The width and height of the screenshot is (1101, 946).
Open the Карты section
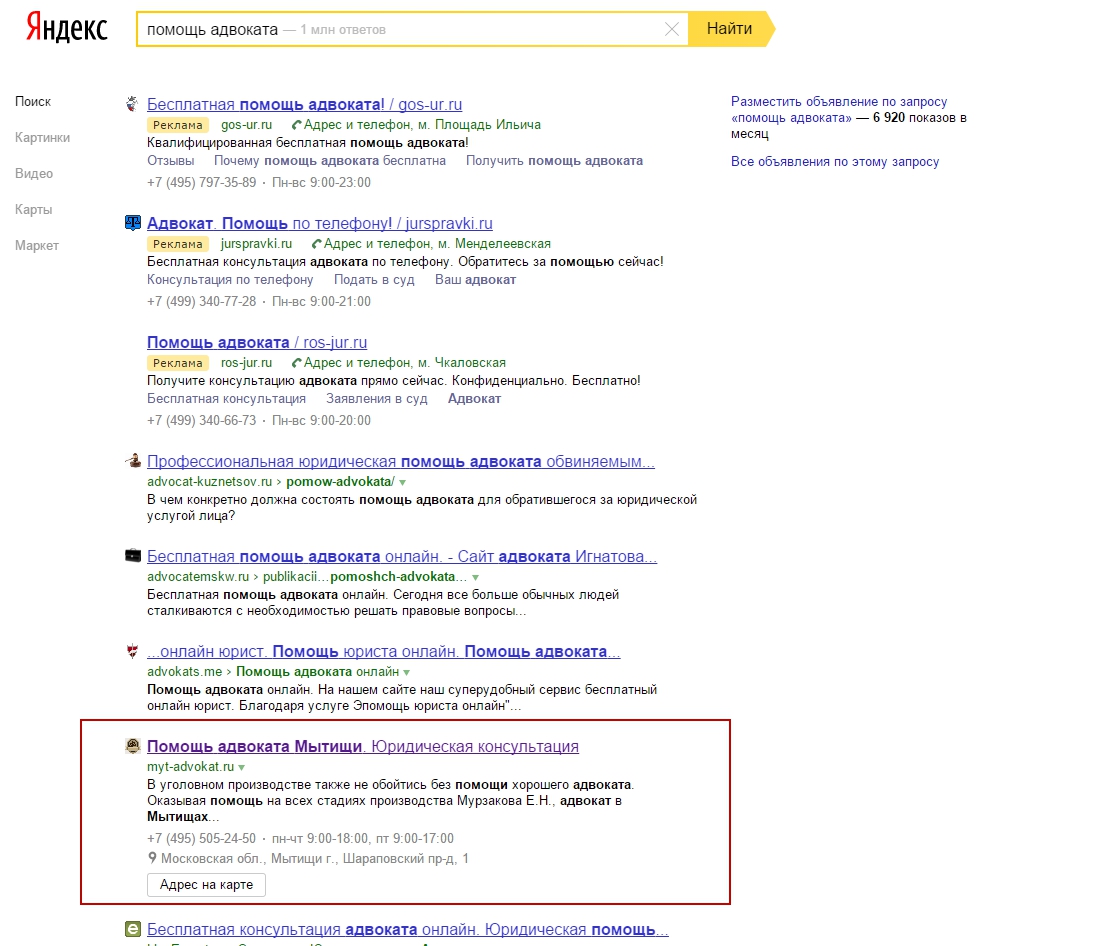coord(34,209)
